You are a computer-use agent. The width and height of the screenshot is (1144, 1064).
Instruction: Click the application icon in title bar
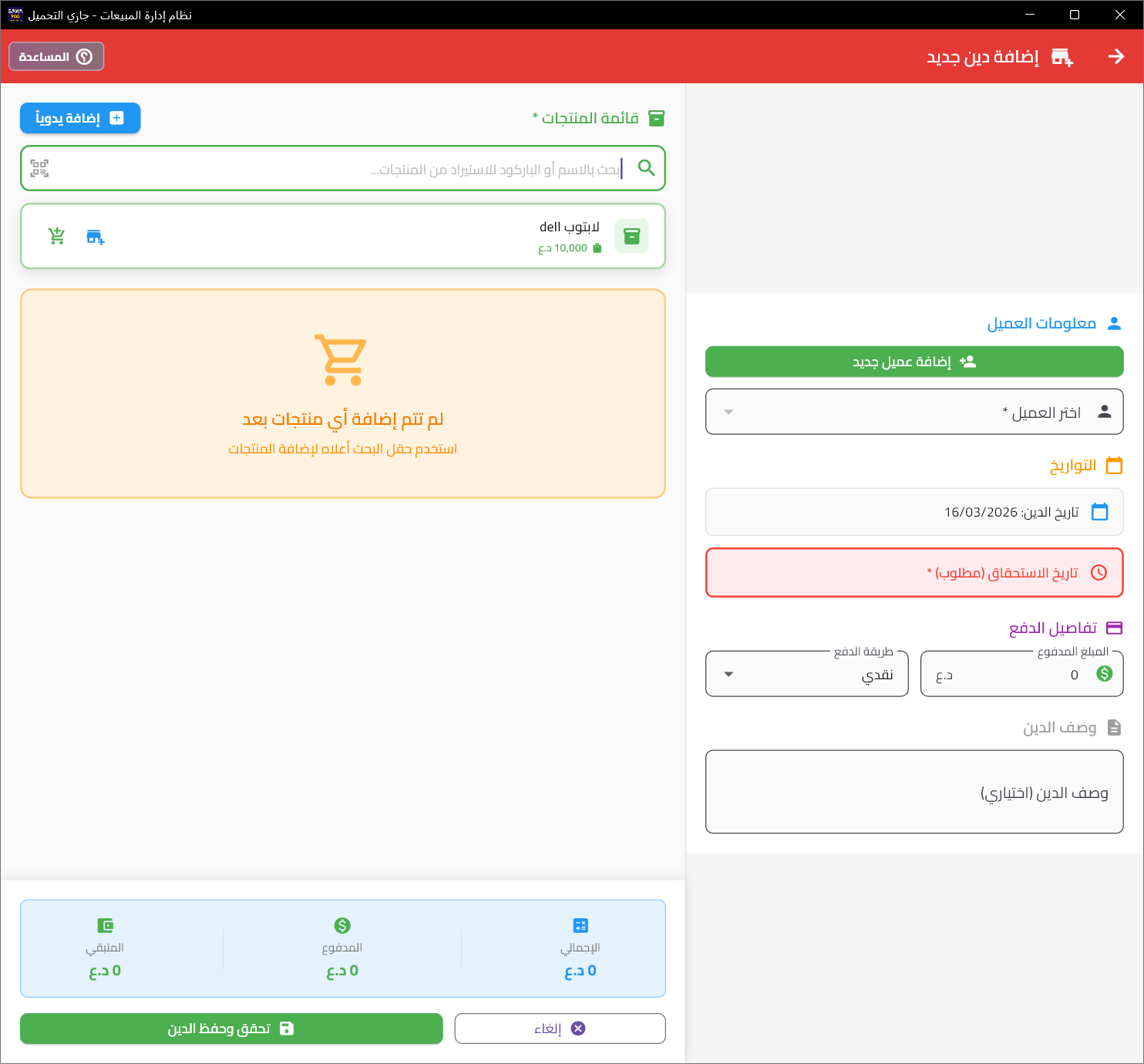[15, 15]
